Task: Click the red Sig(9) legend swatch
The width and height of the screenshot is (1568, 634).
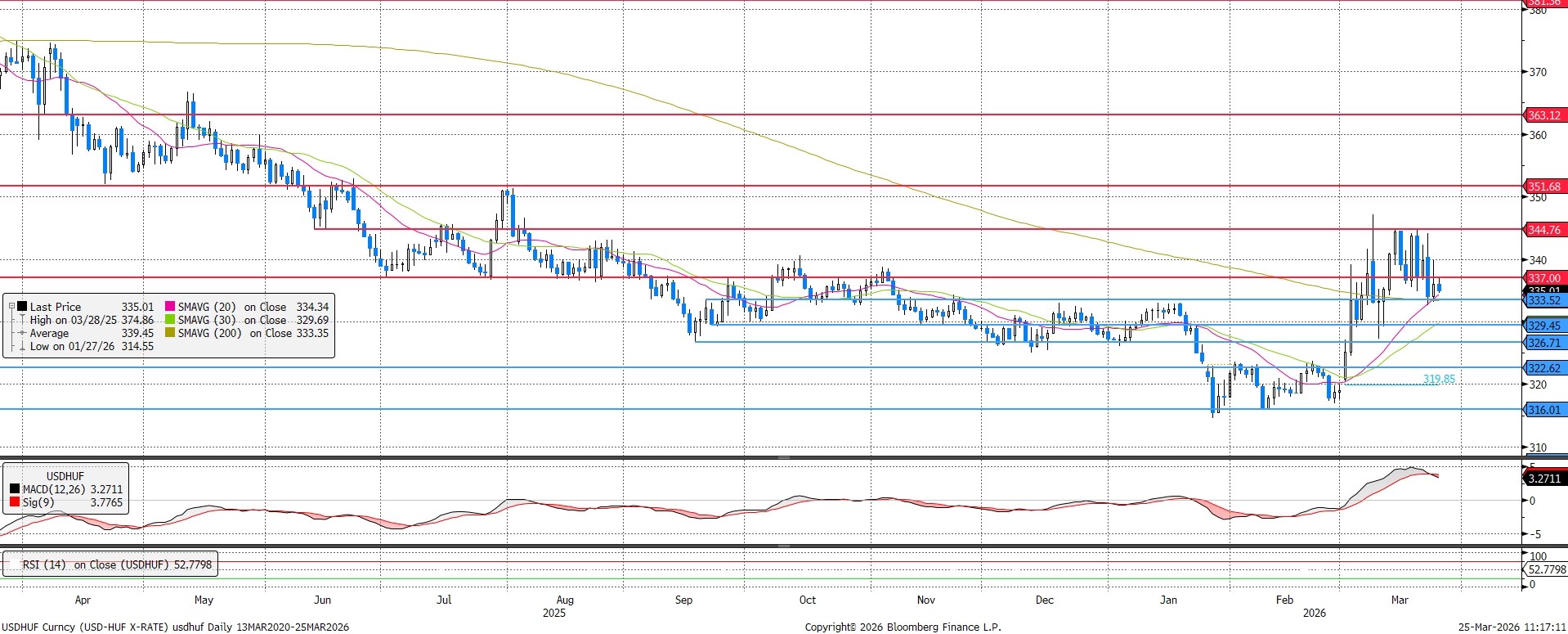Action: [15, 502]
